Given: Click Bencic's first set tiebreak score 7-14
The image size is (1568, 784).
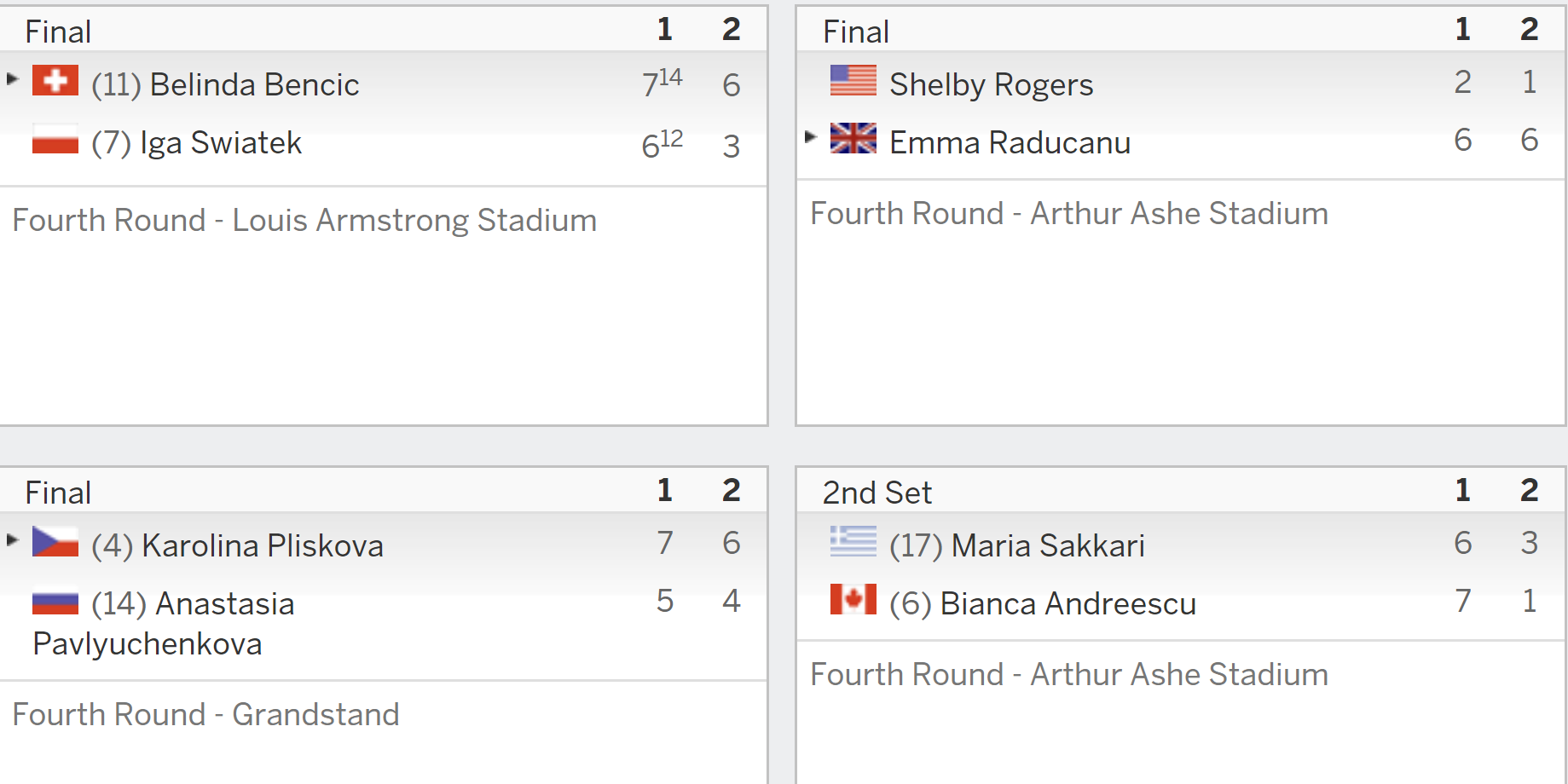Looking at the screenshot, I should coord(662,83).
